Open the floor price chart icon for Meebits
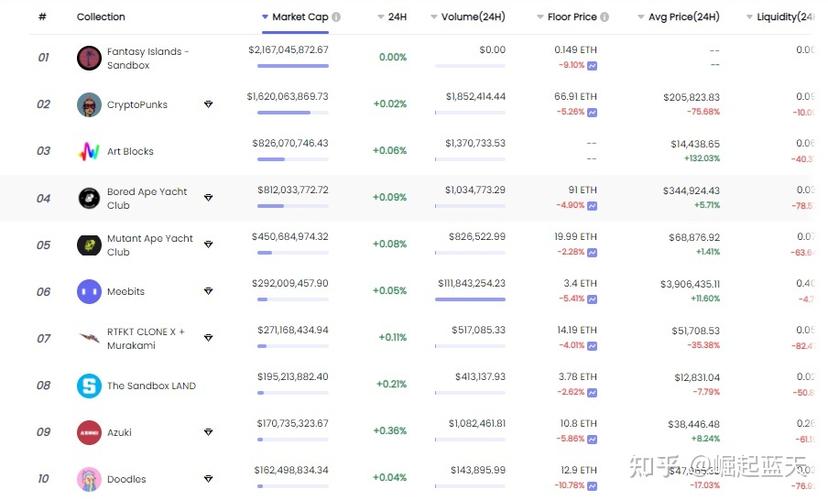 592,299
